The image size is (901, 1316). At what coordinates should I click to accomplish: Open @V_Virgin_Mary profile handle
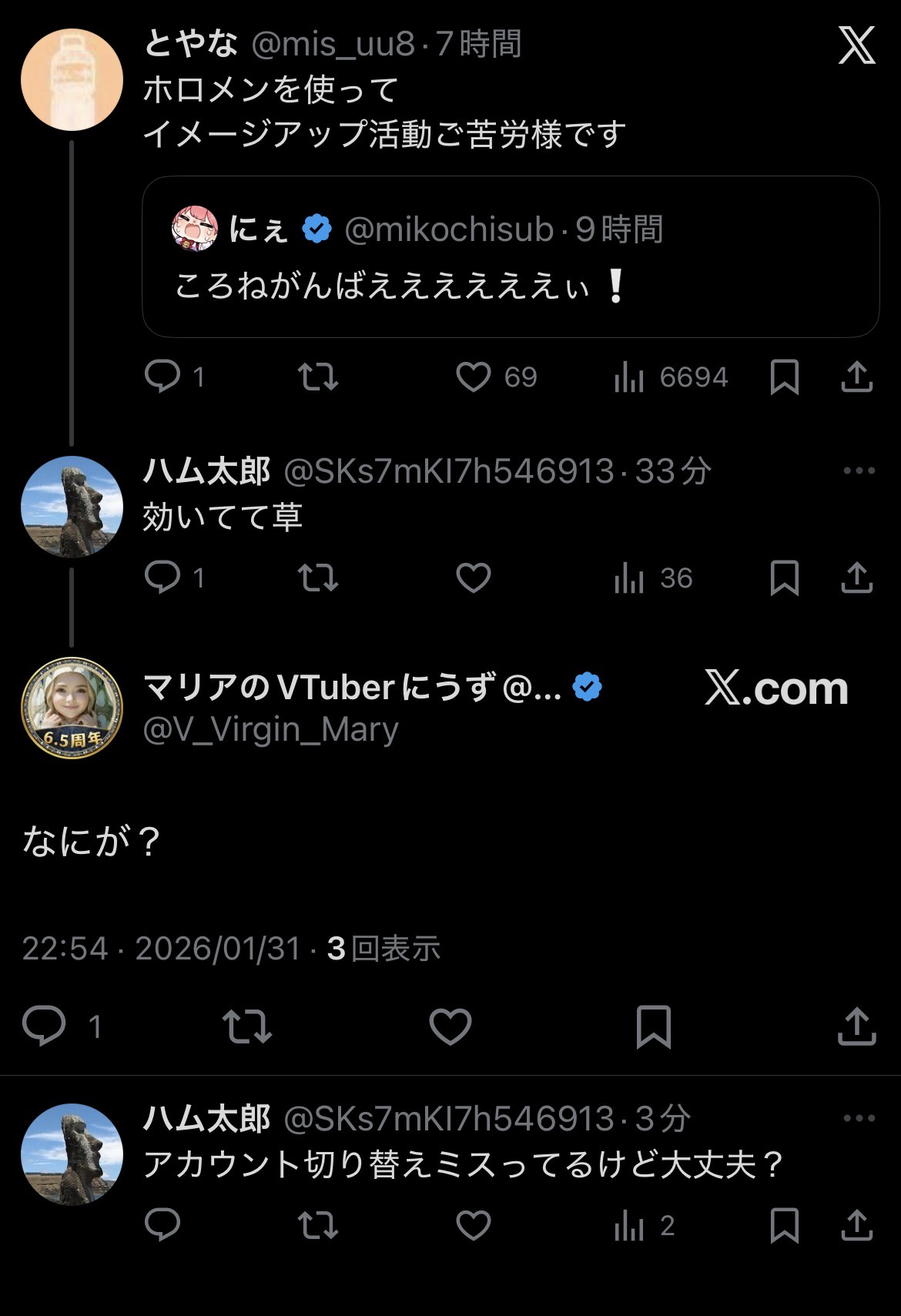(271, 729)
